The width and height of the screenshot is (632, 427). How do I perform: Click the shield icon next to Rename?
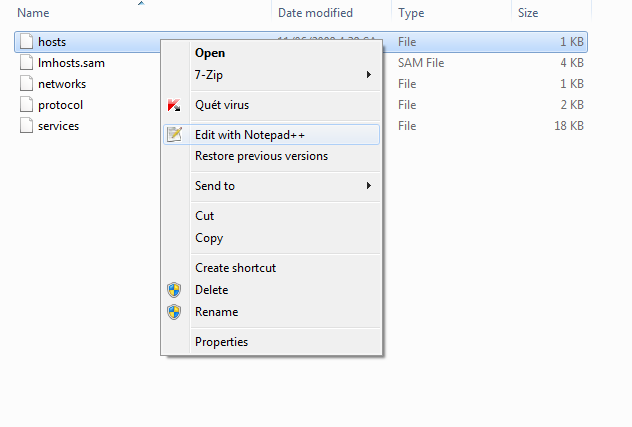pyautogui.click(x=175, y=312)
